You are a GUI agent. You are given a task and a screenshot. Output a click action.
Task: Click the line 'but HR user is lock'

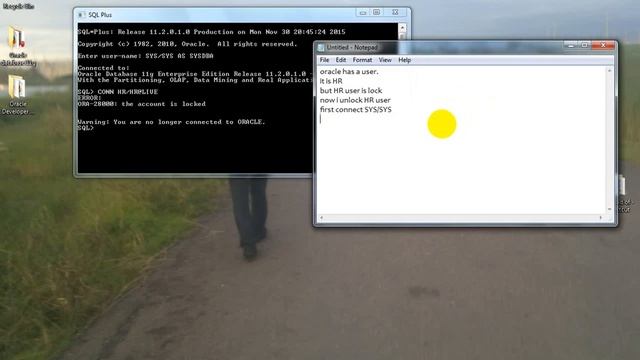pyautogui.click(x=351, y=90)
